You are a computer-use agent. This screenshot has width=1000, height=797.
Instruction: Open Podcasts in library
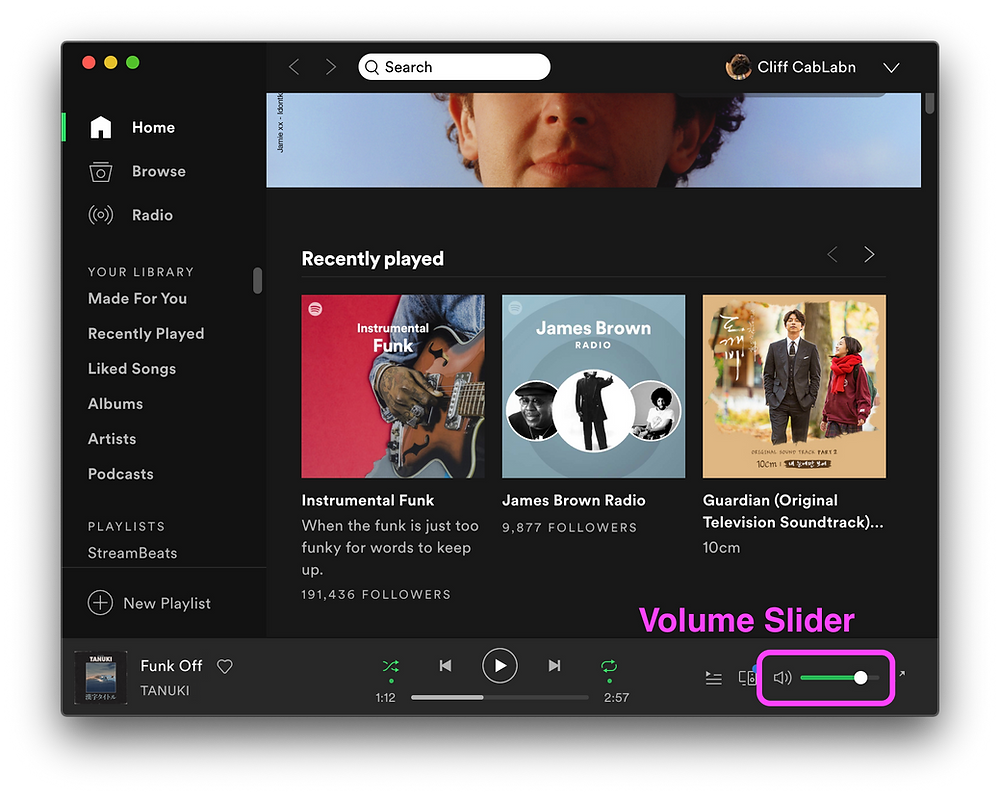[x=121, y=474]
